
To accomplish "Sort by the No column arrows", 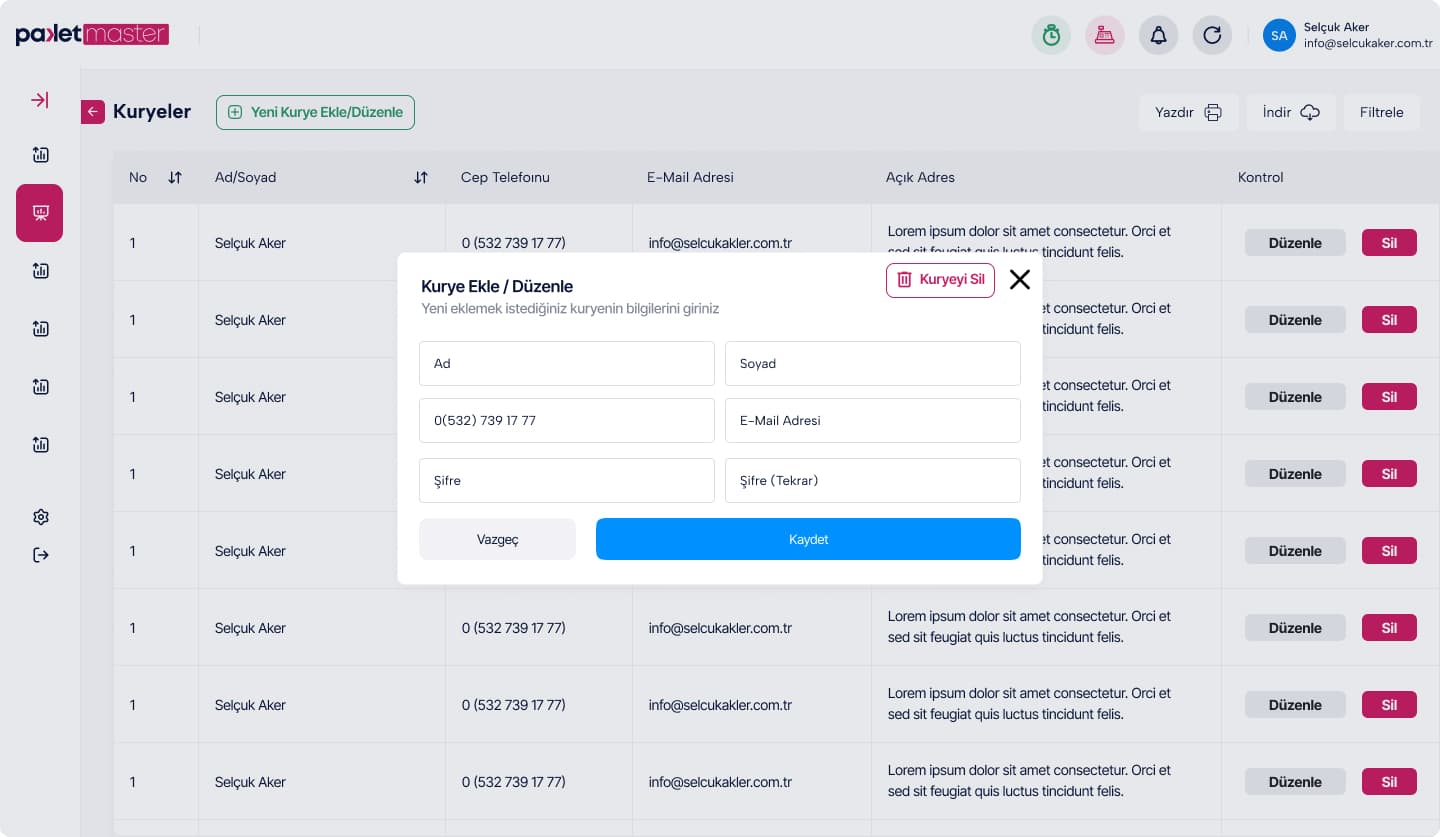I will tap(175, 177).
